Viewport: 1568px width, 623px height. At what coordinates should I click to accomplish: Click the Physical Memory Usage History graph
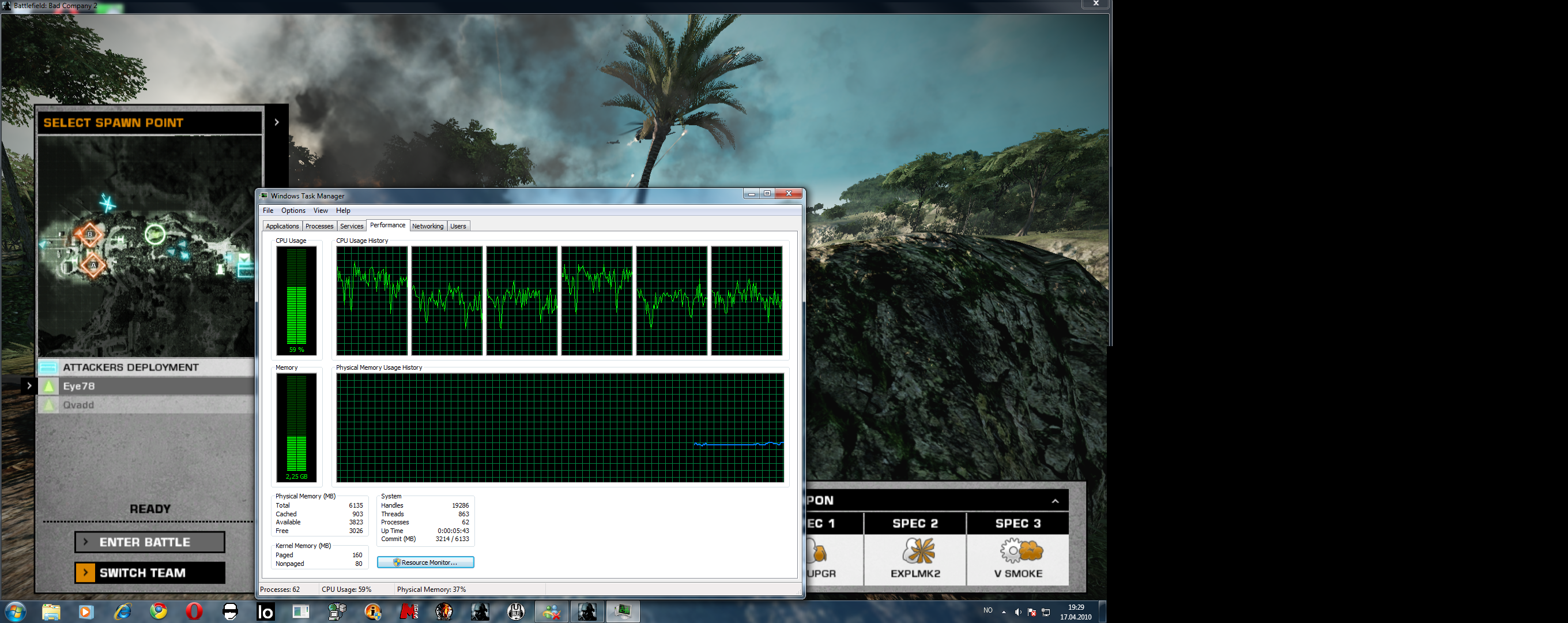point(560,427)
